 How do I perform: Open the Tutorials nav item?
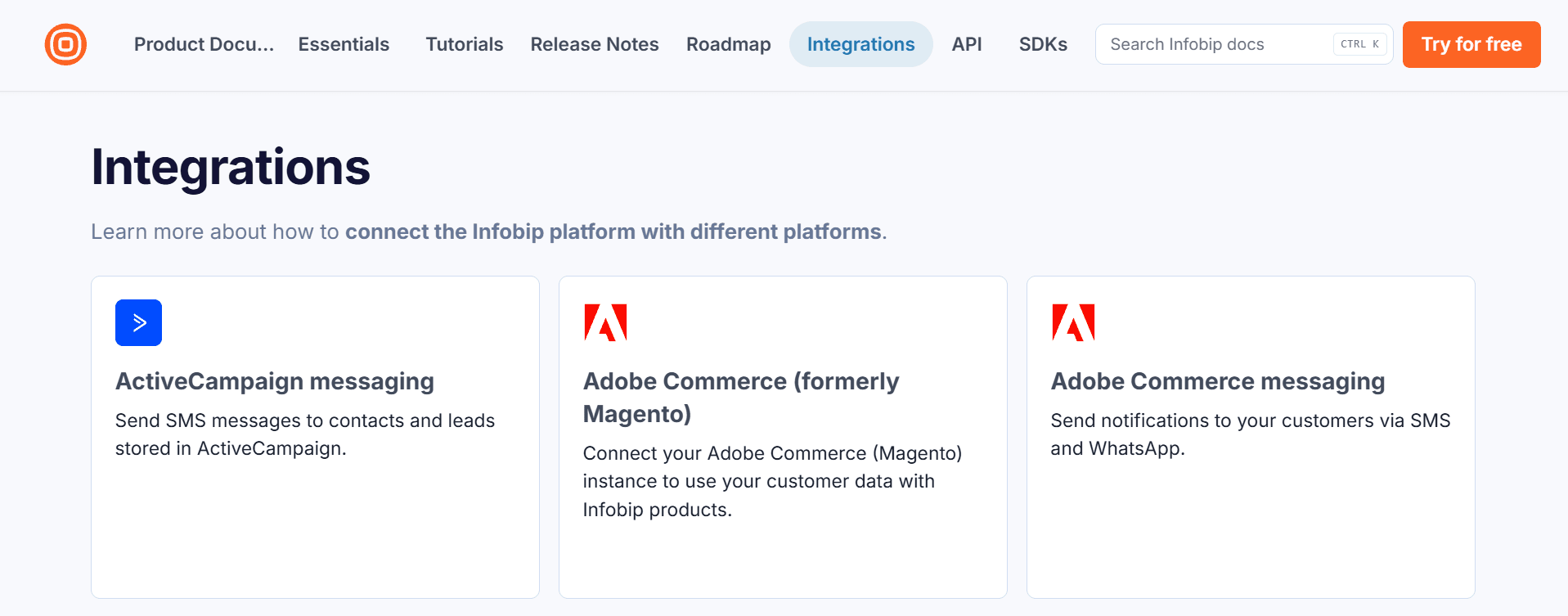(x=464, y=44)
